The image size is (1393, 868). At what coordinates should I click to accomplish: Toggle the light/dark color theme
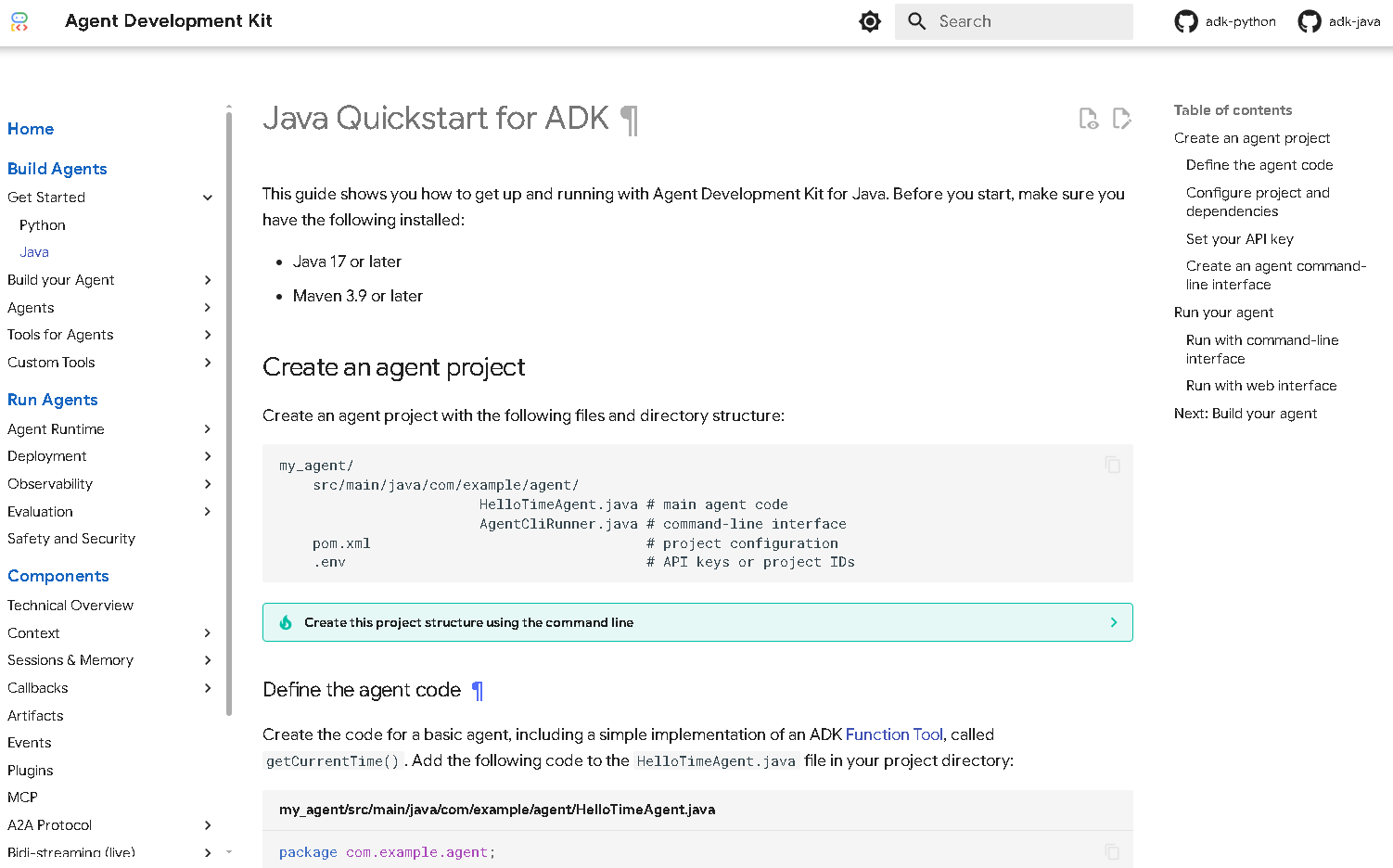click(x=870, y=21)
